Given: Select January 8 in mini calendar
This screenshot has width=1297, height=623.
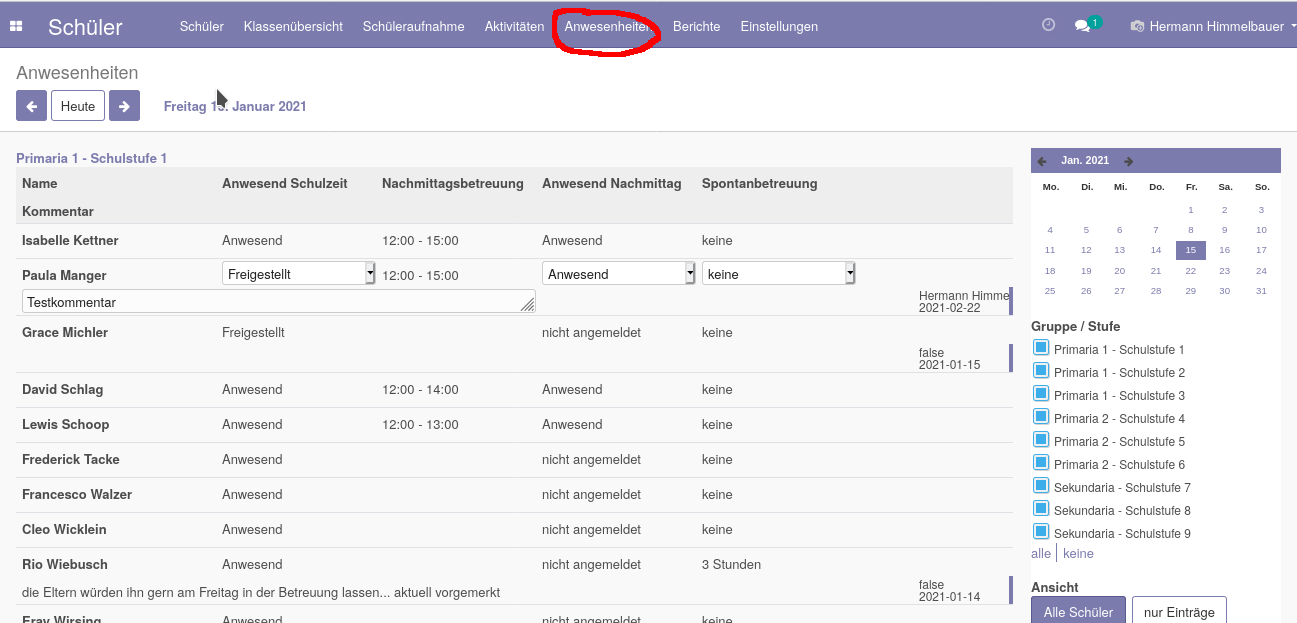Looking at the screenshot, I should (1191, 230).
